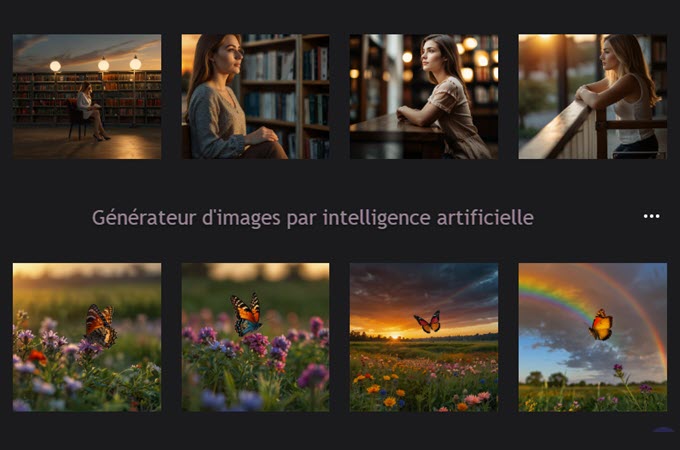Viewport: 680px width, 450px height.
Task: Open the butterfly on purple wildflowers close-up
Action: pos(87,337)
